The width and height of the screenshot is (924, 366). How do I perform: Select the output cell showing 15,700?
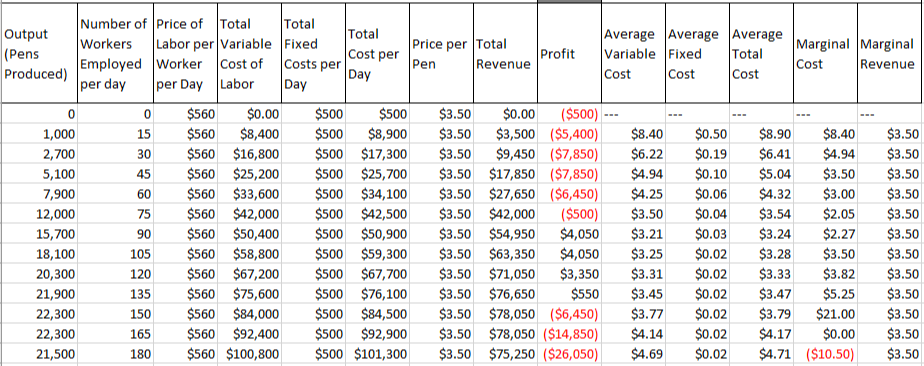(x=39, y=234)
